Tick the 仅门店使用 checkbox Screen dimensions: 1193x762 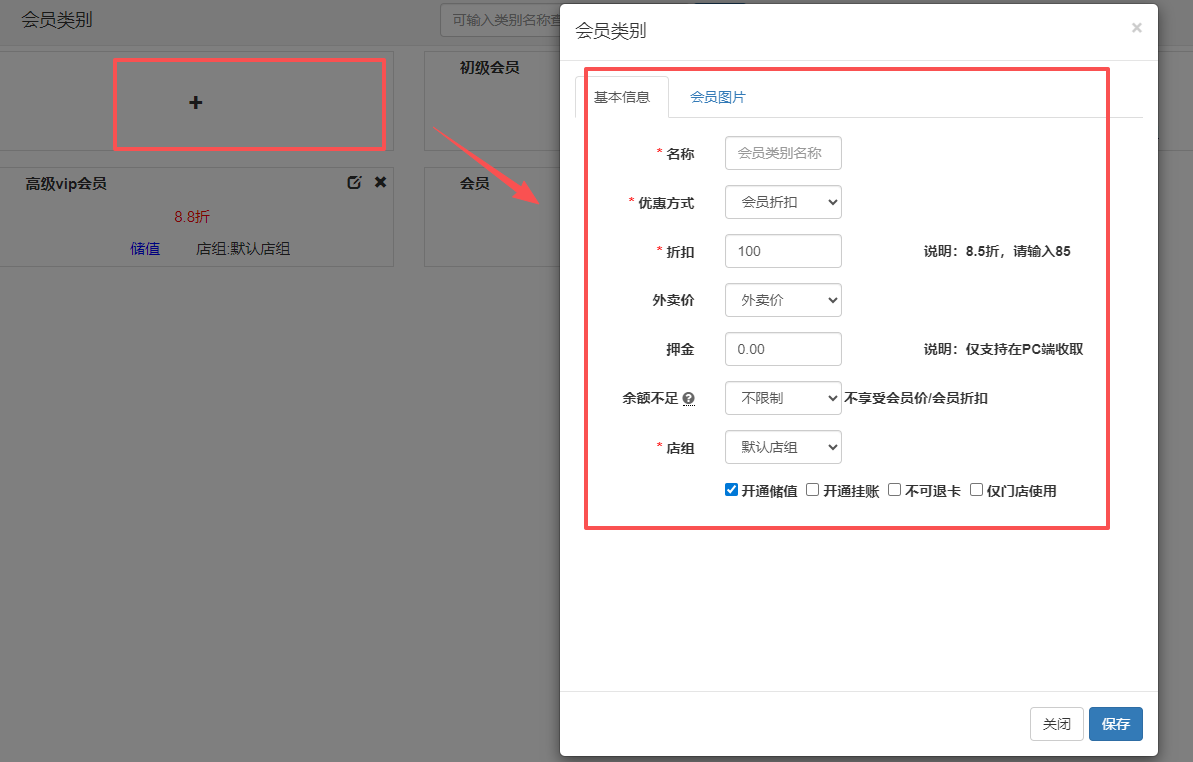click(x=977, y=490)
